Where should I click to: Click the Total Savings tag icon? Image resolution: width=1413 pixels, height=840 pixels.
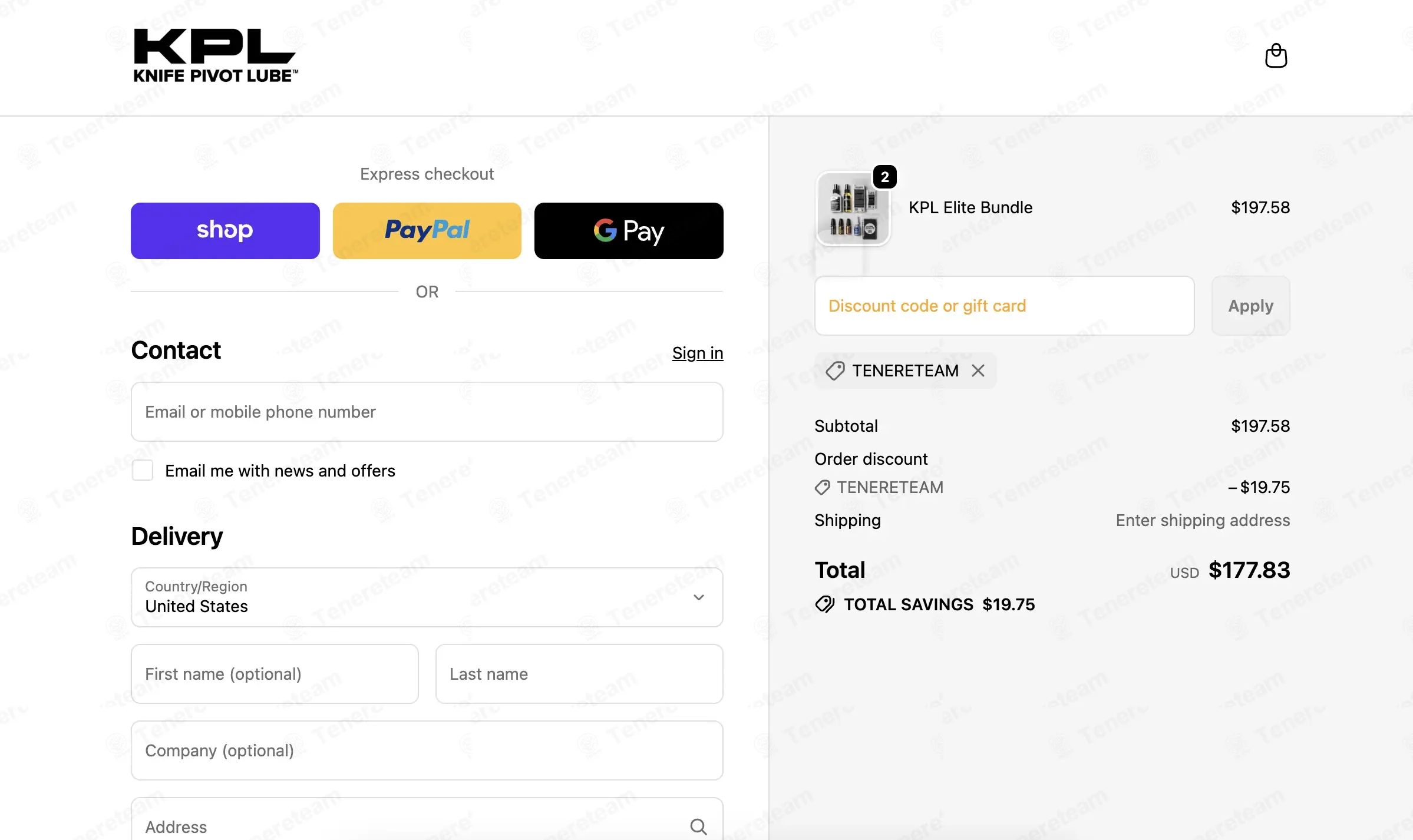pos(825,604)
